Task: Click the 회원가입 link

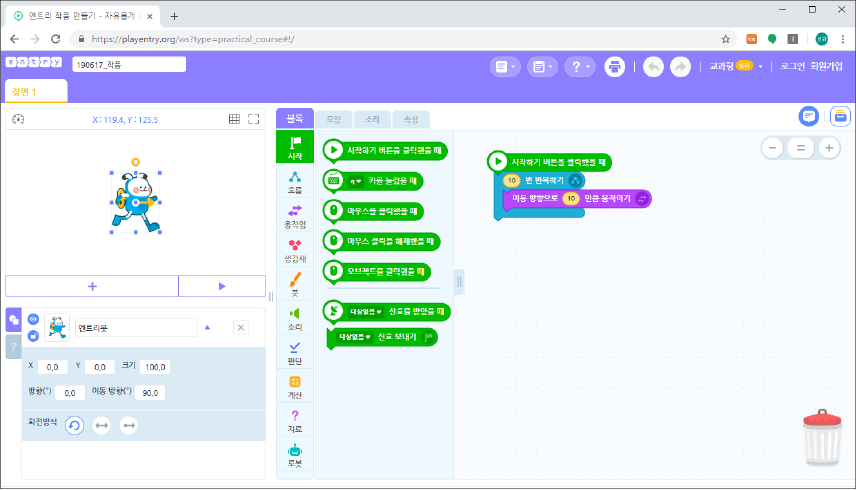Action: coord(824,66)
